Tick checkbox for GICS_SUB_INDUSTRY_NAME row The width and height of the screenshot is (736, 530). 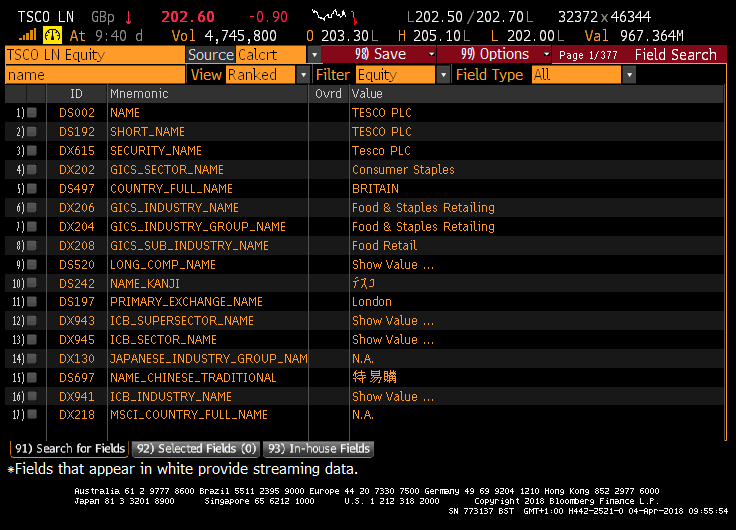32,245
